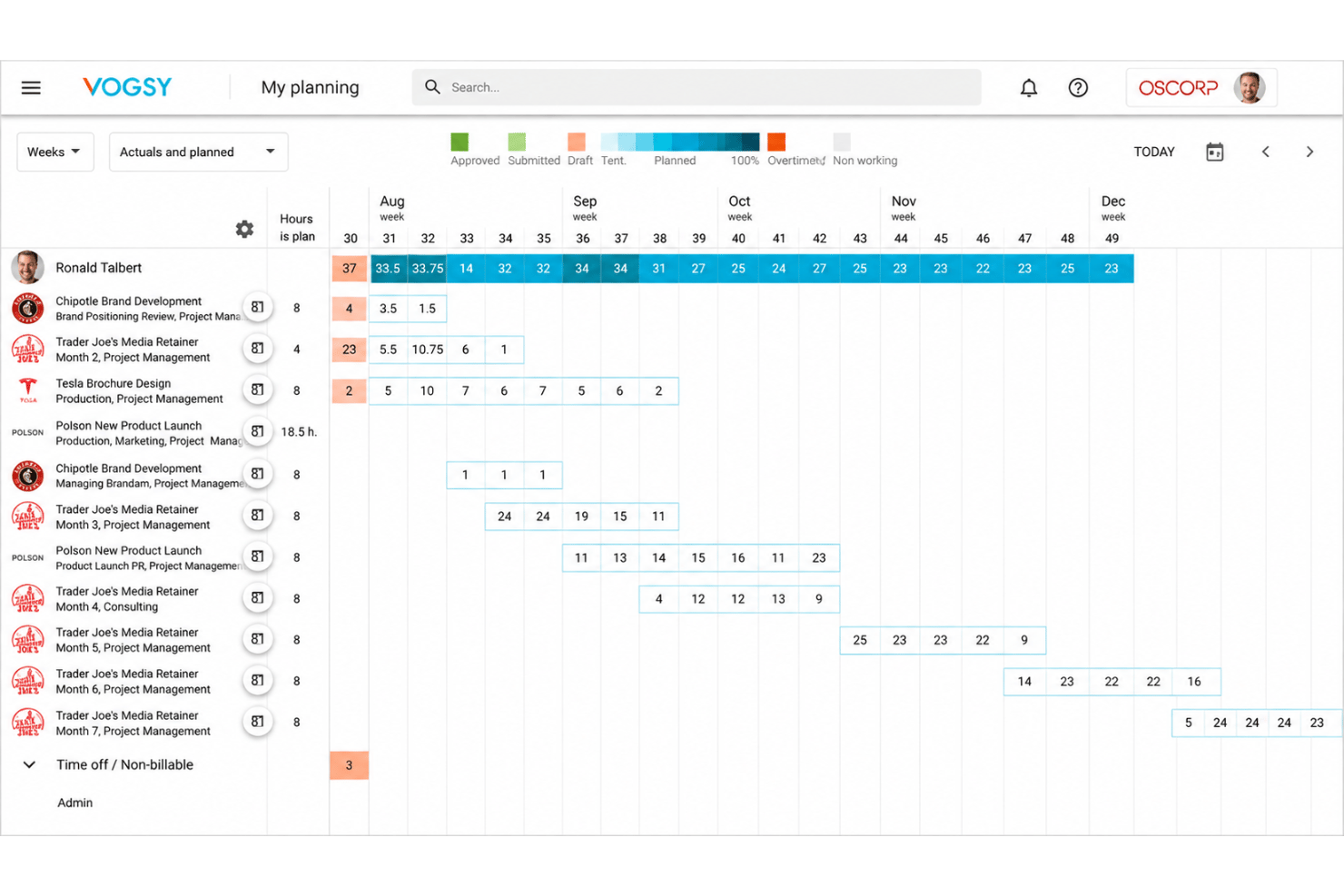Click Chipotle week 30 draft cell 4
Viewport: 1344px width, 896px height.
(x=349, y=309)
